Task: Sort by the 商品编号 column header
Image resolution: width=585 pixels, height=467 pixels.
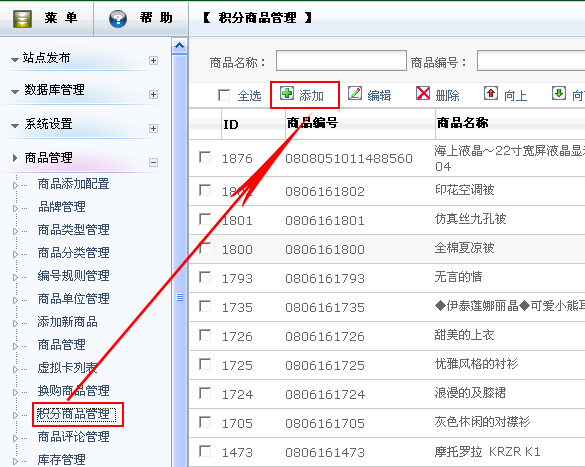Action: [x=313, y=123]
